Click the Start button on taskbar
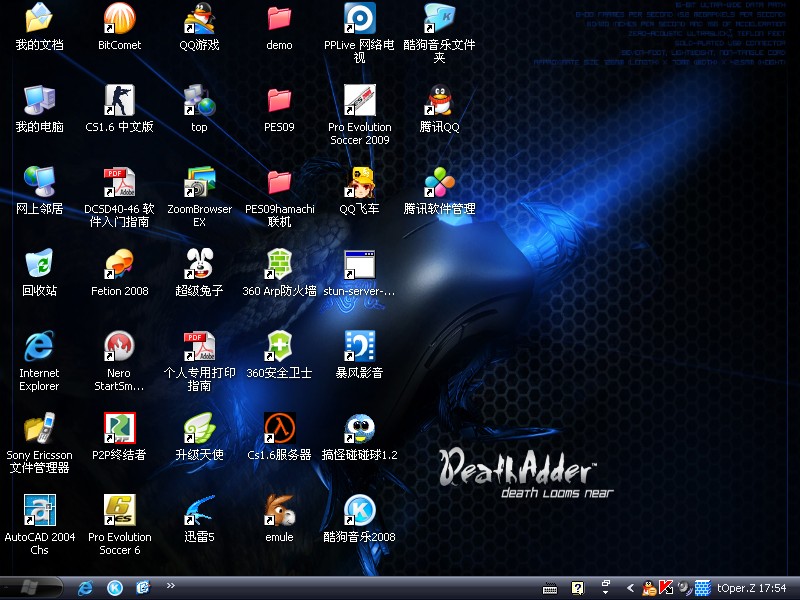Viewport: 800px width, 600px height. point(31,588)
